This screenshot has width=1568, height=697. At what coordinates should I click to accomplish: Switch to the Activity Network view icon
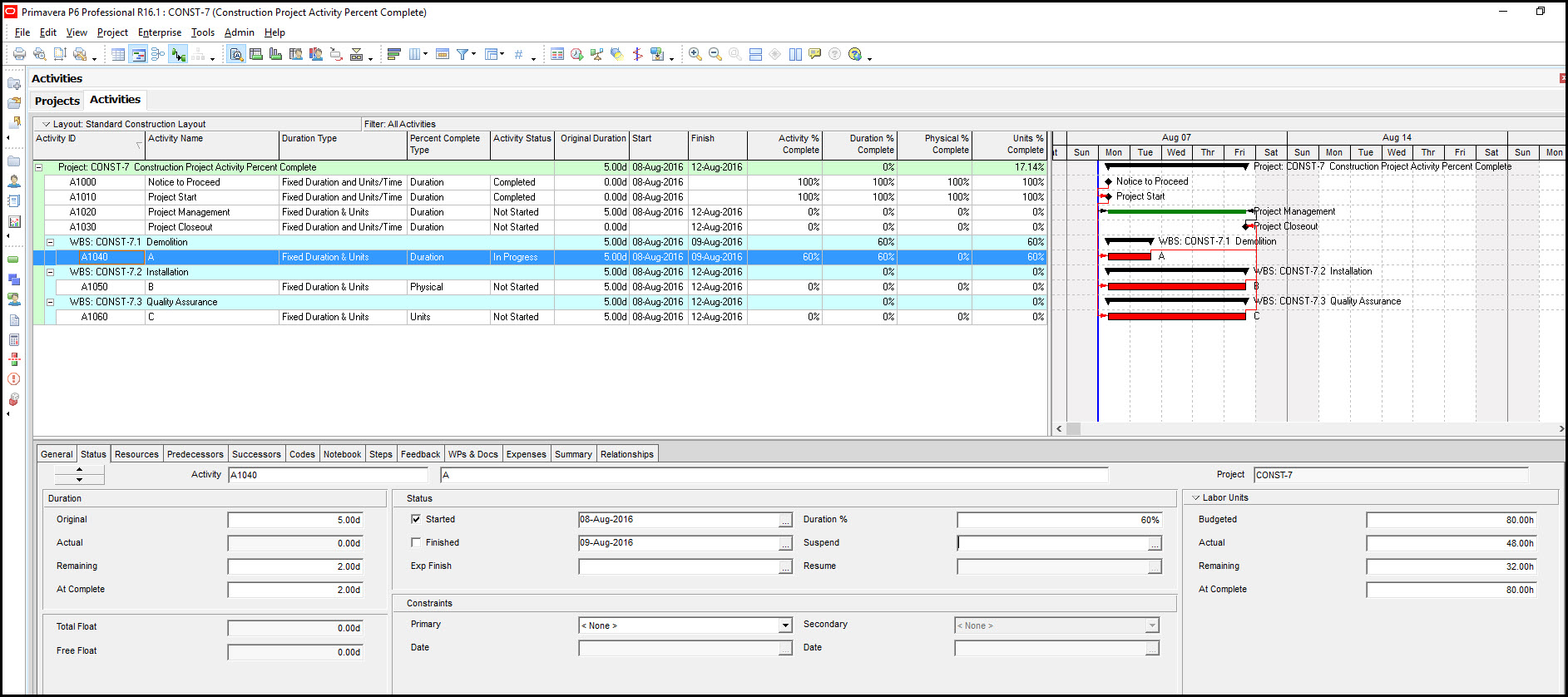click(x=158, y=54)
